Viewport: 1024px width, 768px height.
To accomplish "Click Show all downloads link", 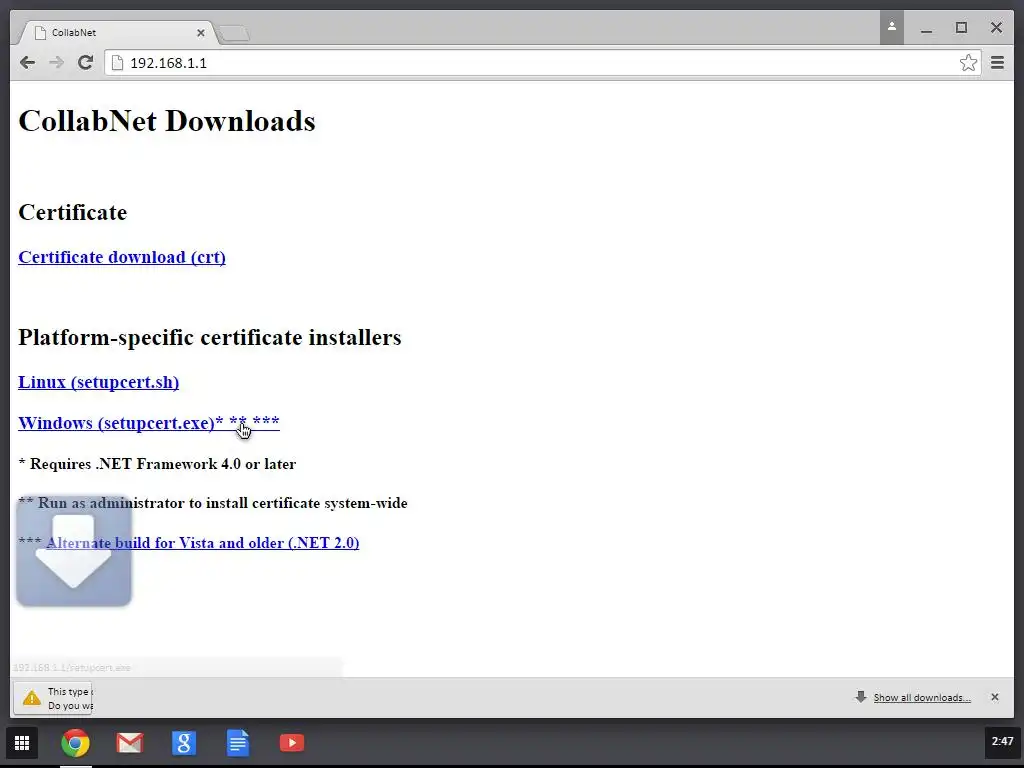I will tap(922, 697).
